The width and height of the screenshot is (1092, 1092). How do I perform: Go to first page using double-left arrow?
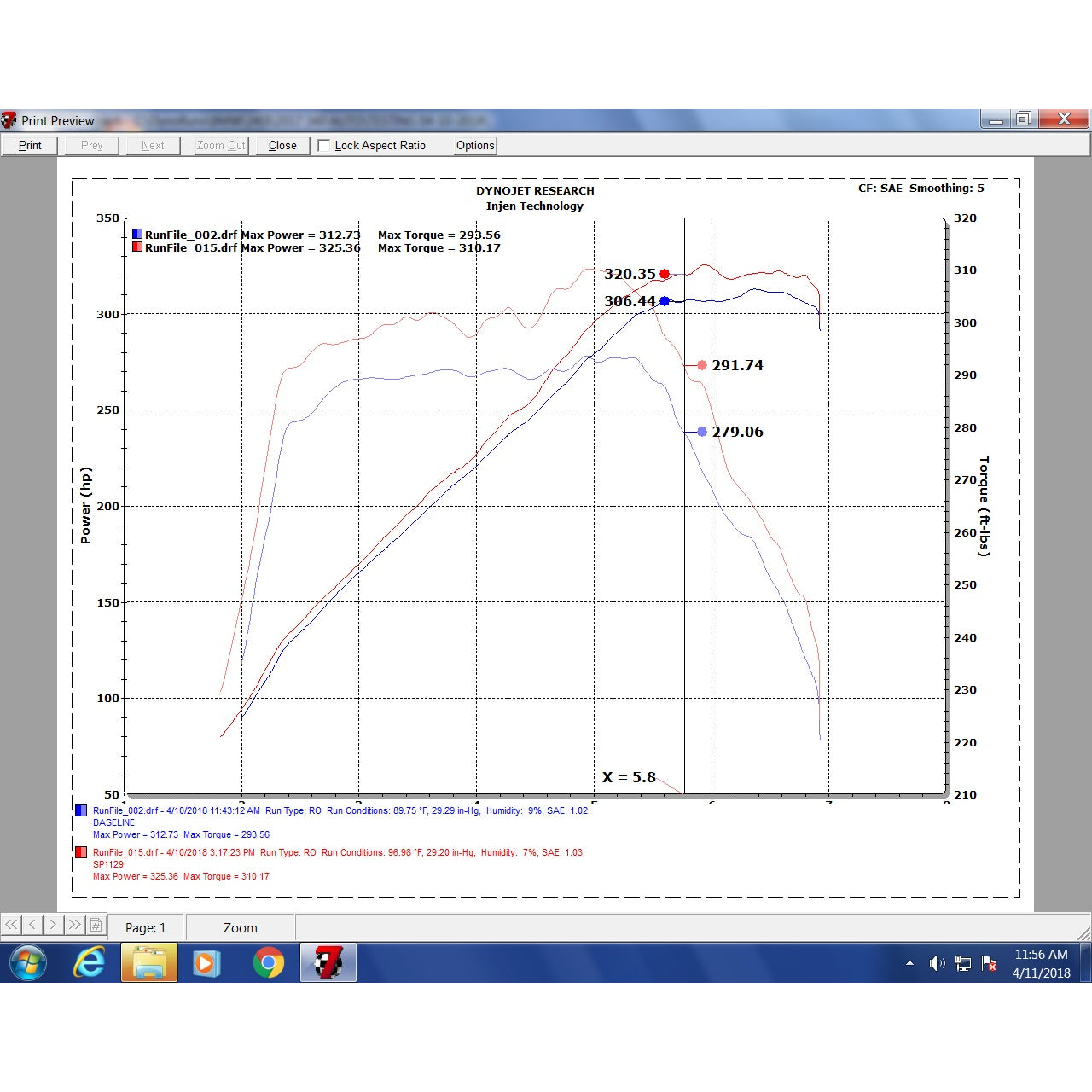[11, 925]
